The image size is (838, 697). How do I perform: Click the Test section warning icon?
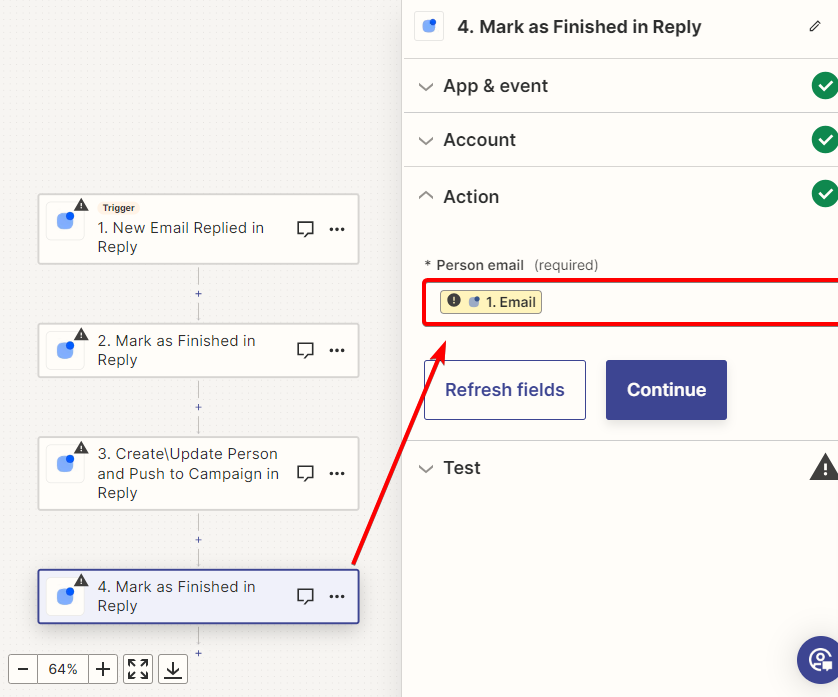pos(825,467)
